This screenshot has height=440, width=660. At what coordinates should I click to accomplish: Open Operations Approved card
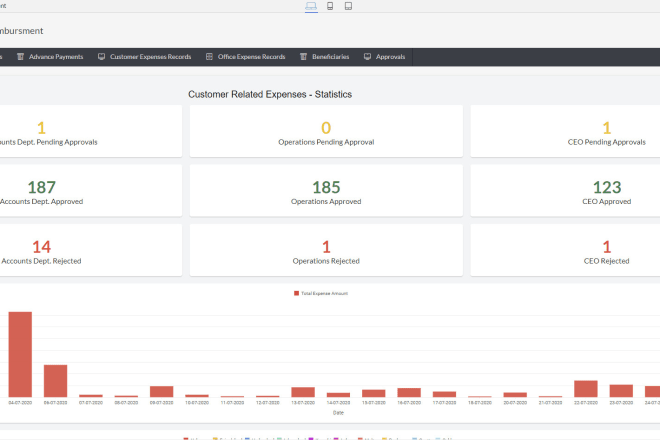click(326, 191)
